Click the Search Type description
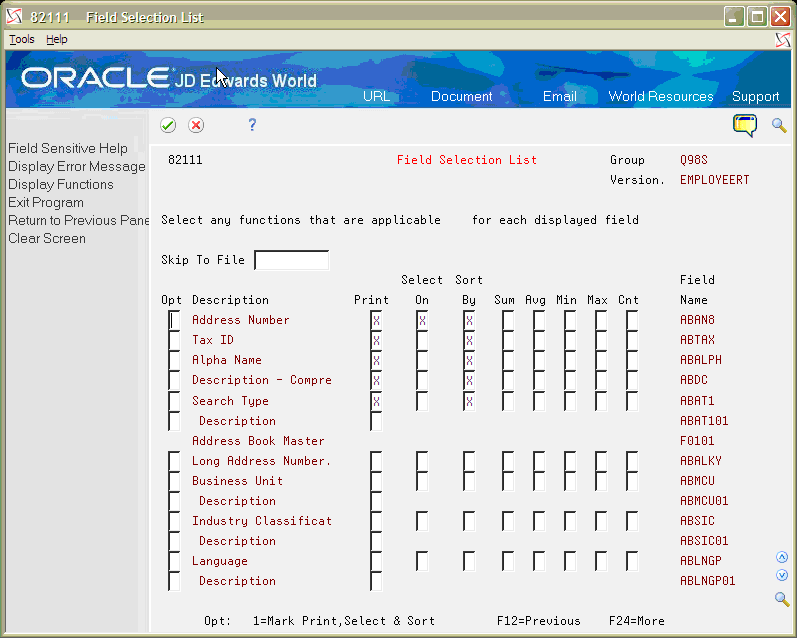 pos(230,401)
